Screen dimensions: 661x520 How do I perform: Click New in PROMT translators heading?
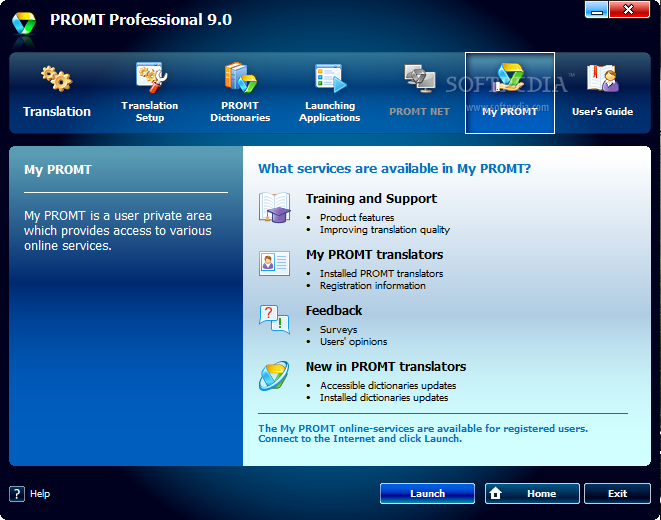click(x=386, y=367)
